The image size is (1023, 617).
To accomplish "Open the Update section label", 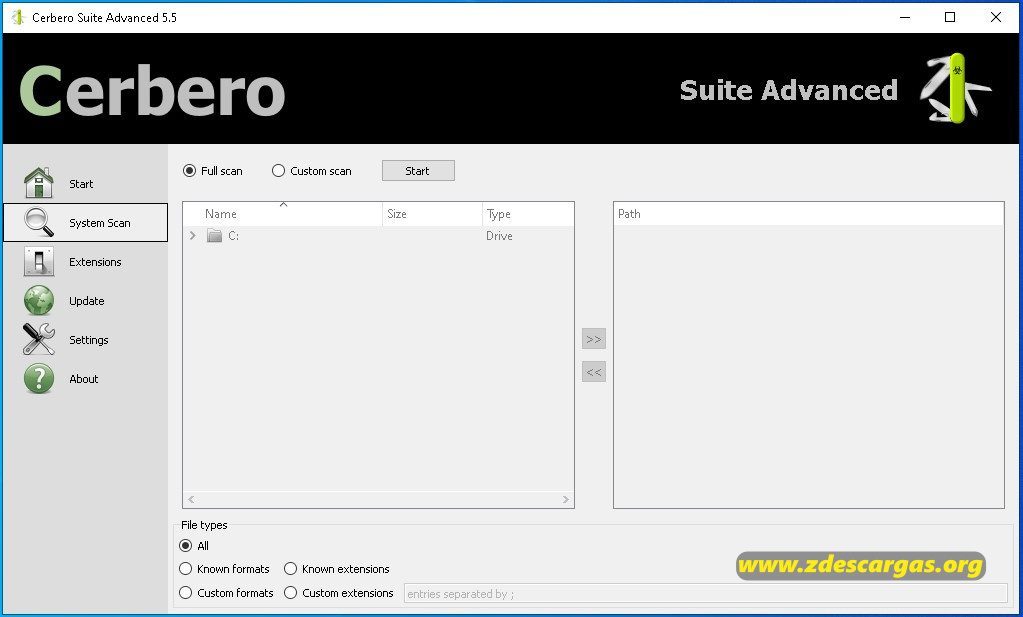I will tap(87, 301).
